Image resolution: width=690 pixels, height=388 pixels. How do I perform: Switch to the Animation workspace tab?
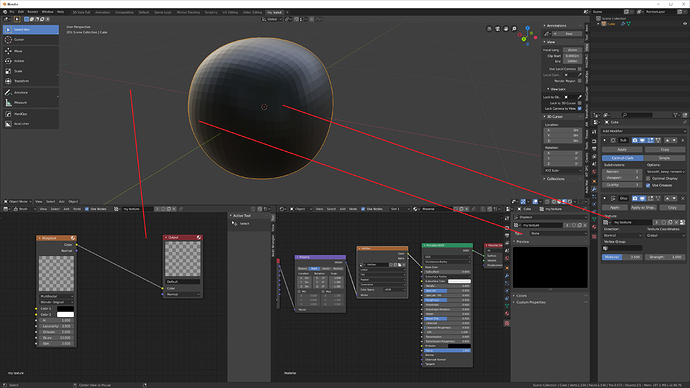[x=103, y=12]
